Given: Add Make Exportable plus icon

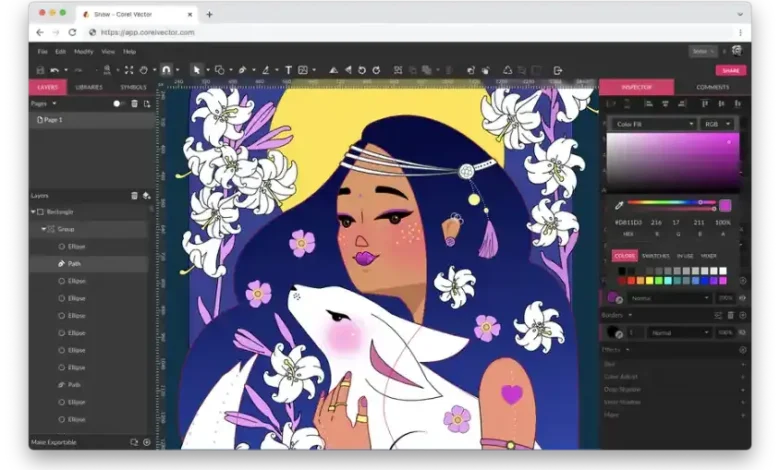Looking at the screenshot, I should coord(147,442).
